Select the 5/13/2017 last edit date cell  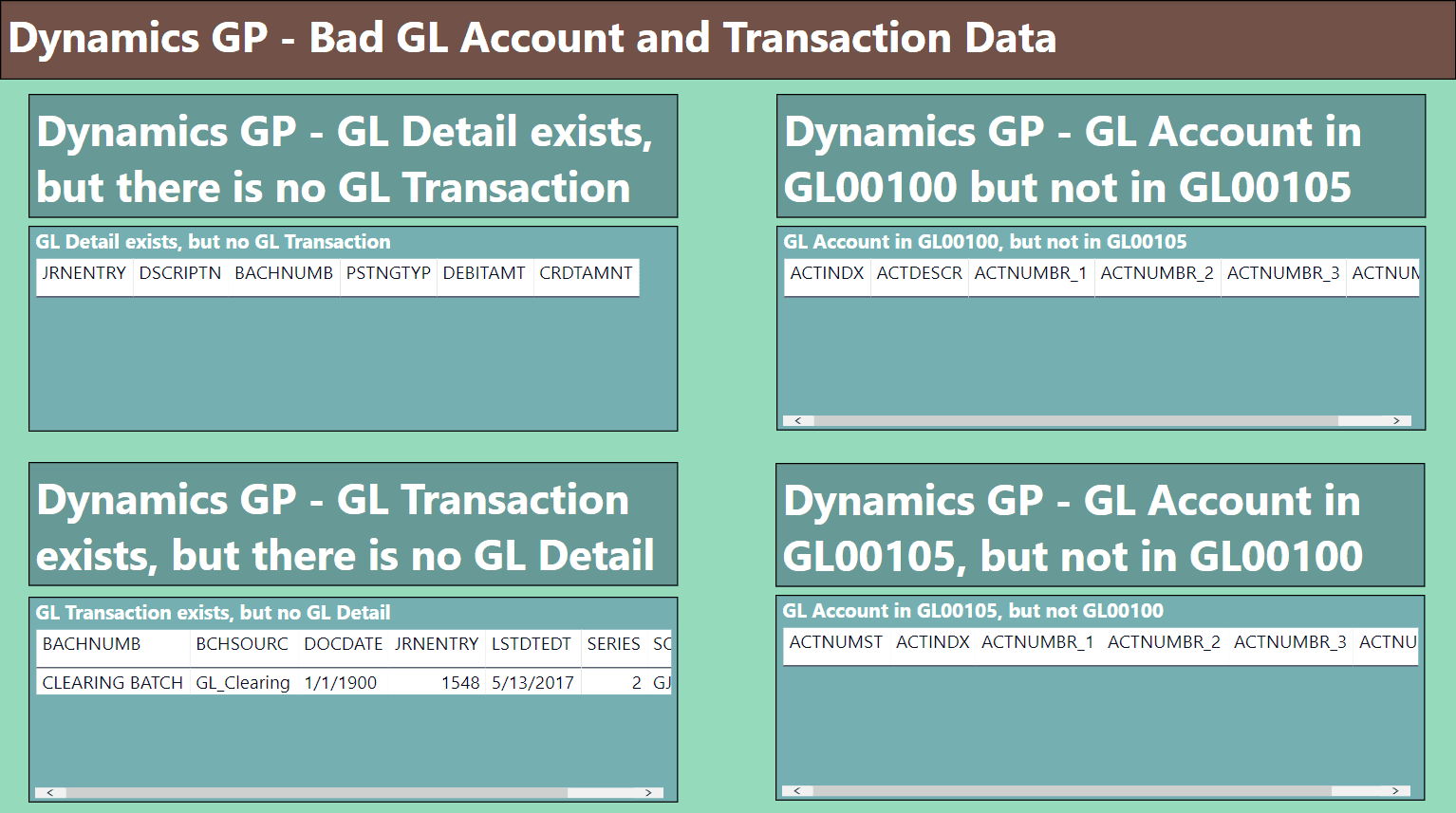[532, 683]
